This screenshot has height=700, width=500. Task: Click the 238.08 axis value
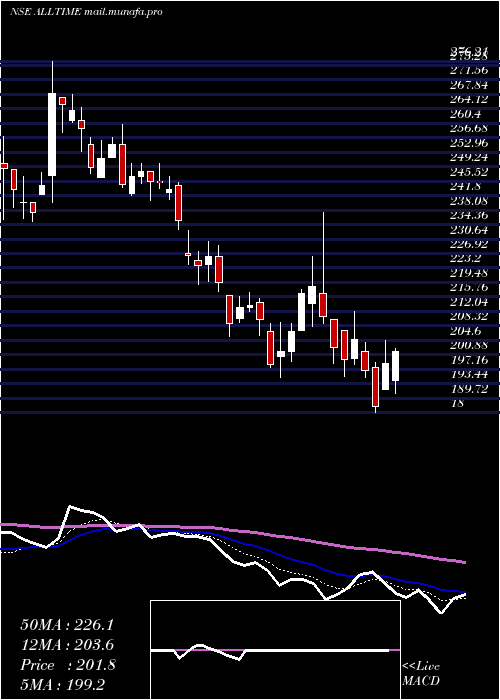coord(469,201)
